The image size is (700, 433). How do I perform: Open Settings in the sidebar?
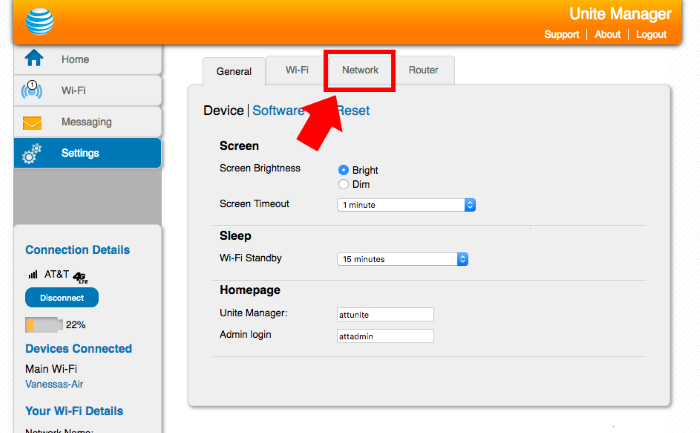pos(88,153)
